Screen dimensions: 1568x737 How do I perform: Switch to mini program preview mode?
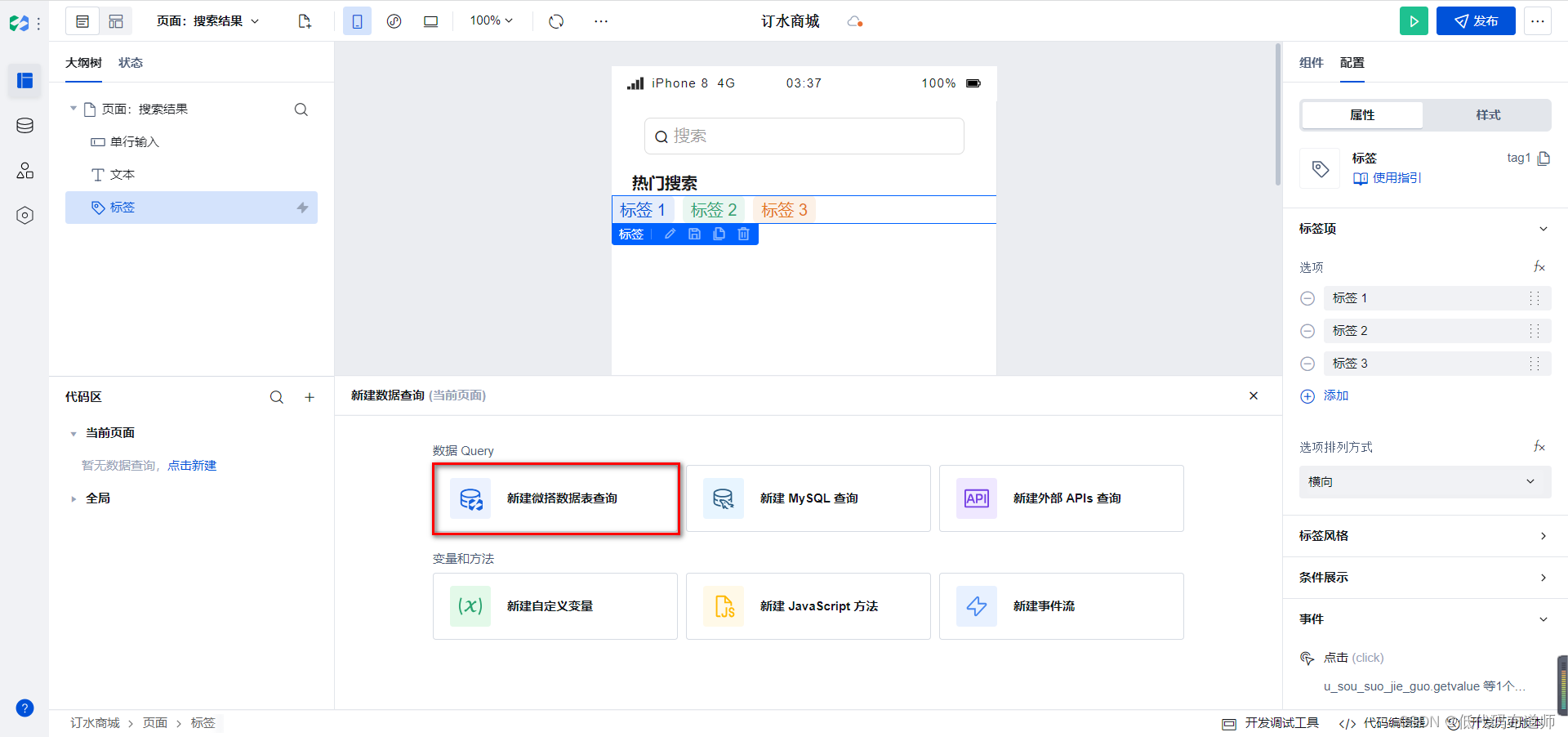click(x=394, y=21)
